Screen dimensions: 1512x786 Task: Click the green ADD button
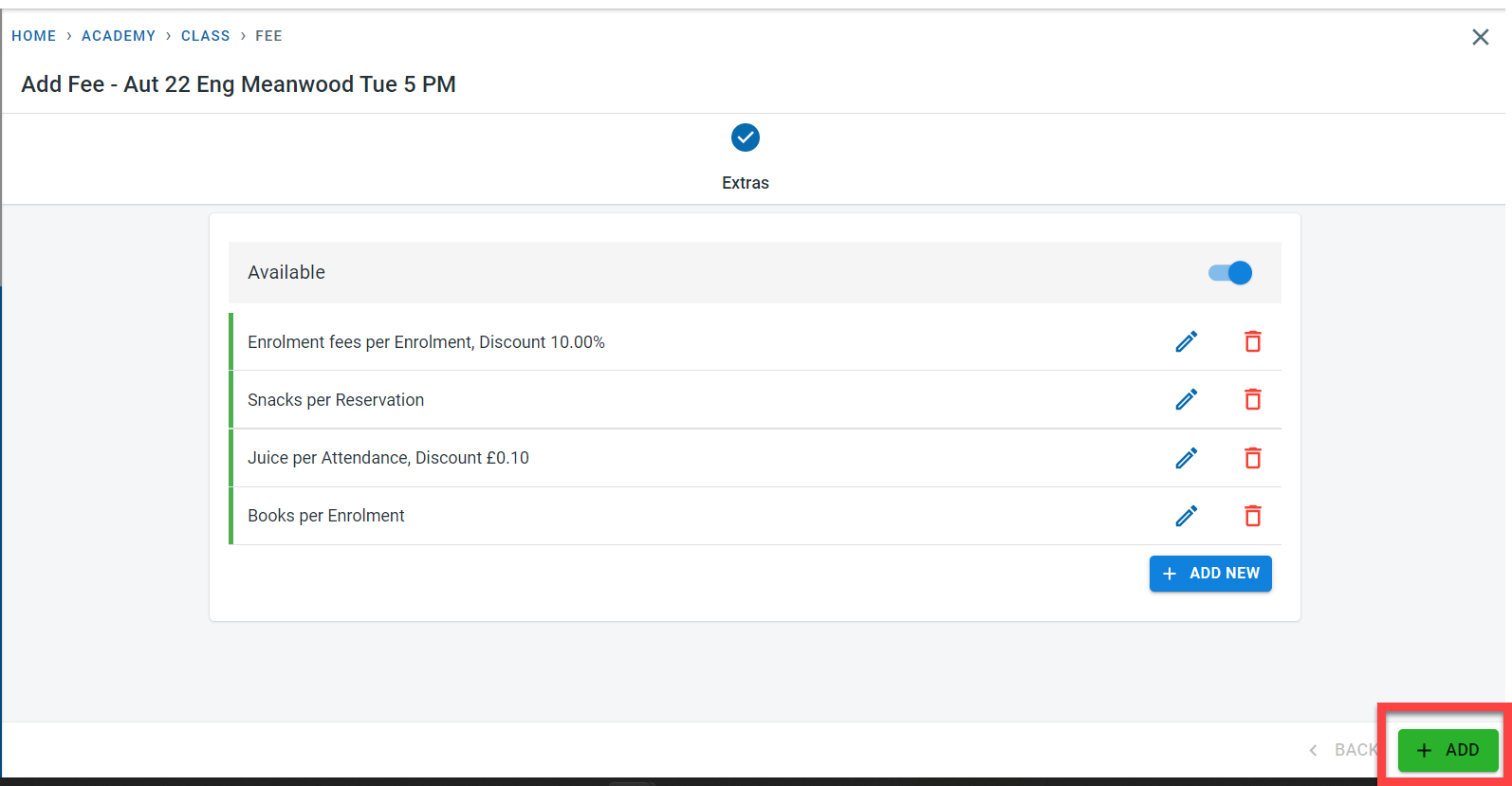(1447, 750)
